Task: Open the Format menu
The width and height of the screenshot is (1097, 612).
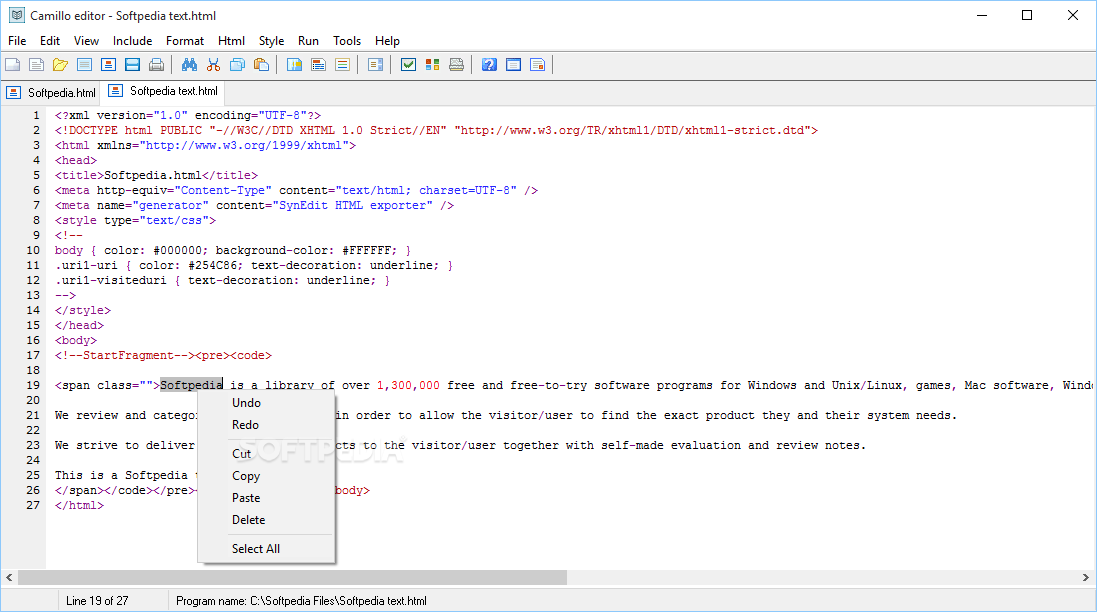Action: [185, 41]
